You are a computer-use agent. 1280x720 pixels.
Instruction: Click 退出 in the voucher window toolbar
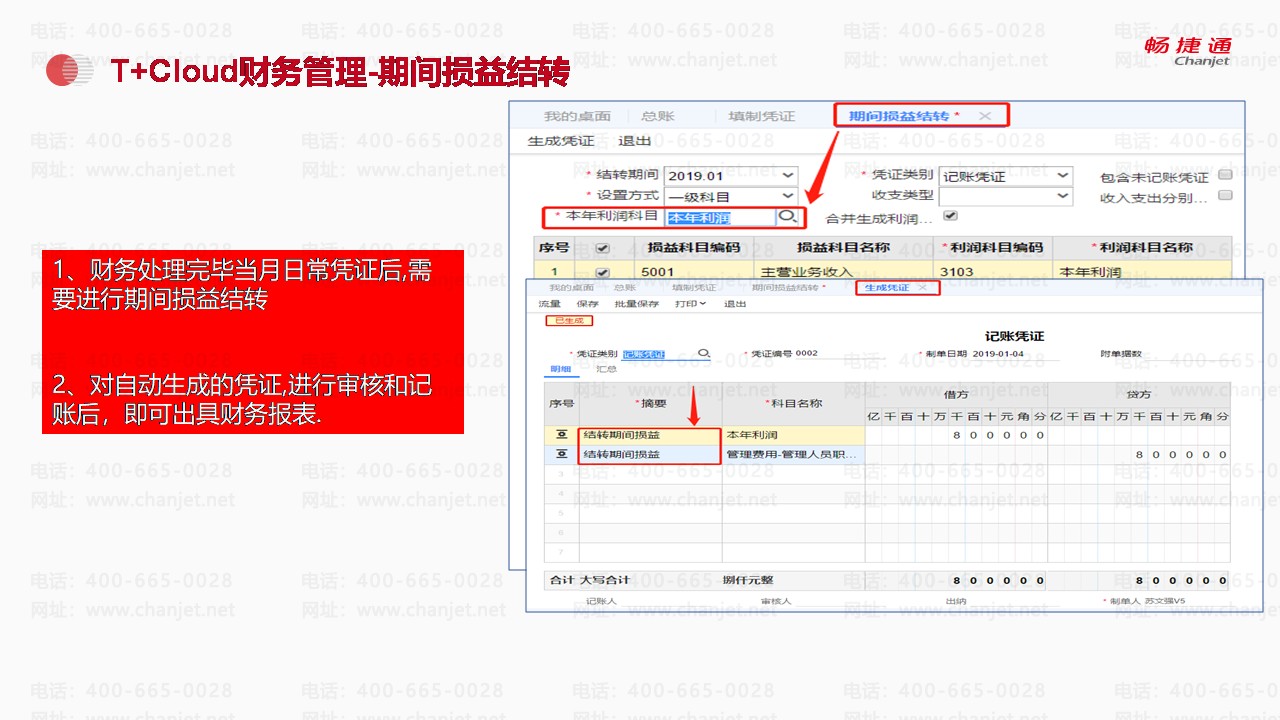pos(735,304)
